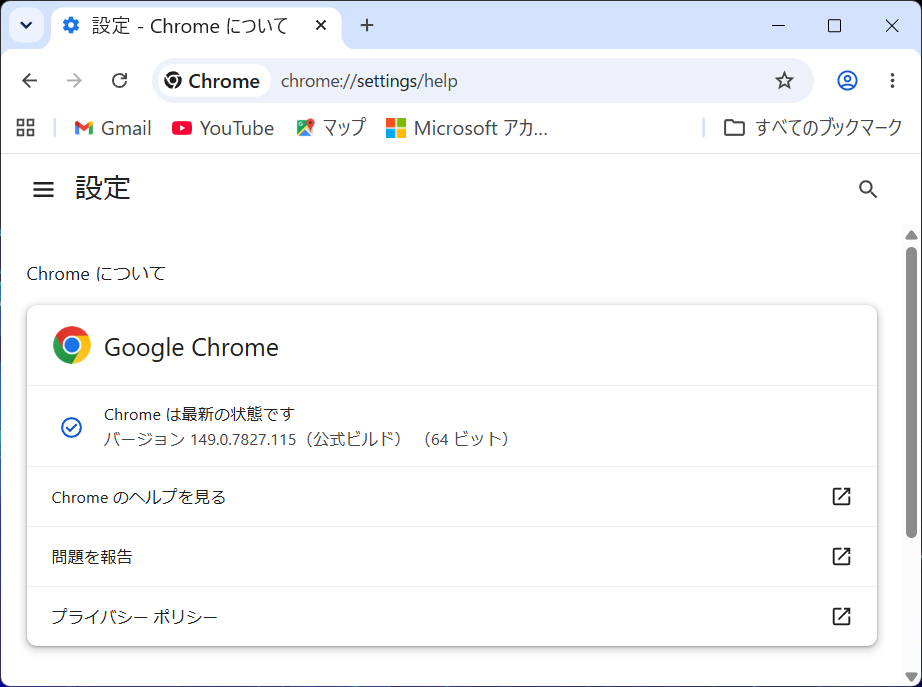
Task: Open the Chrome three-dot menu
Action: coord(892,81)
